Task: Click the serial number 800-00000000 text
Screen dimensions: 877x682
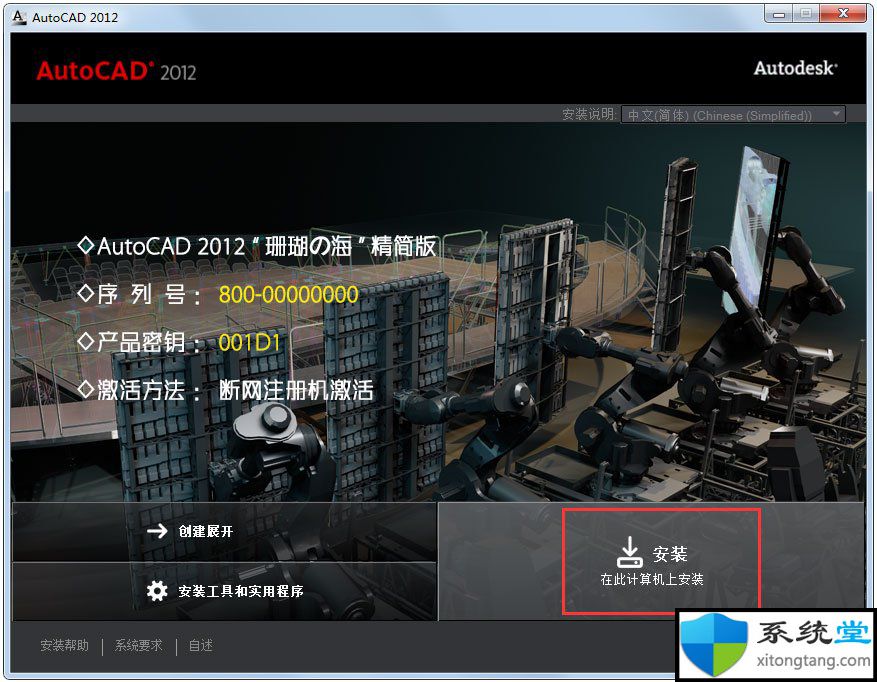Action: point(288,295)
